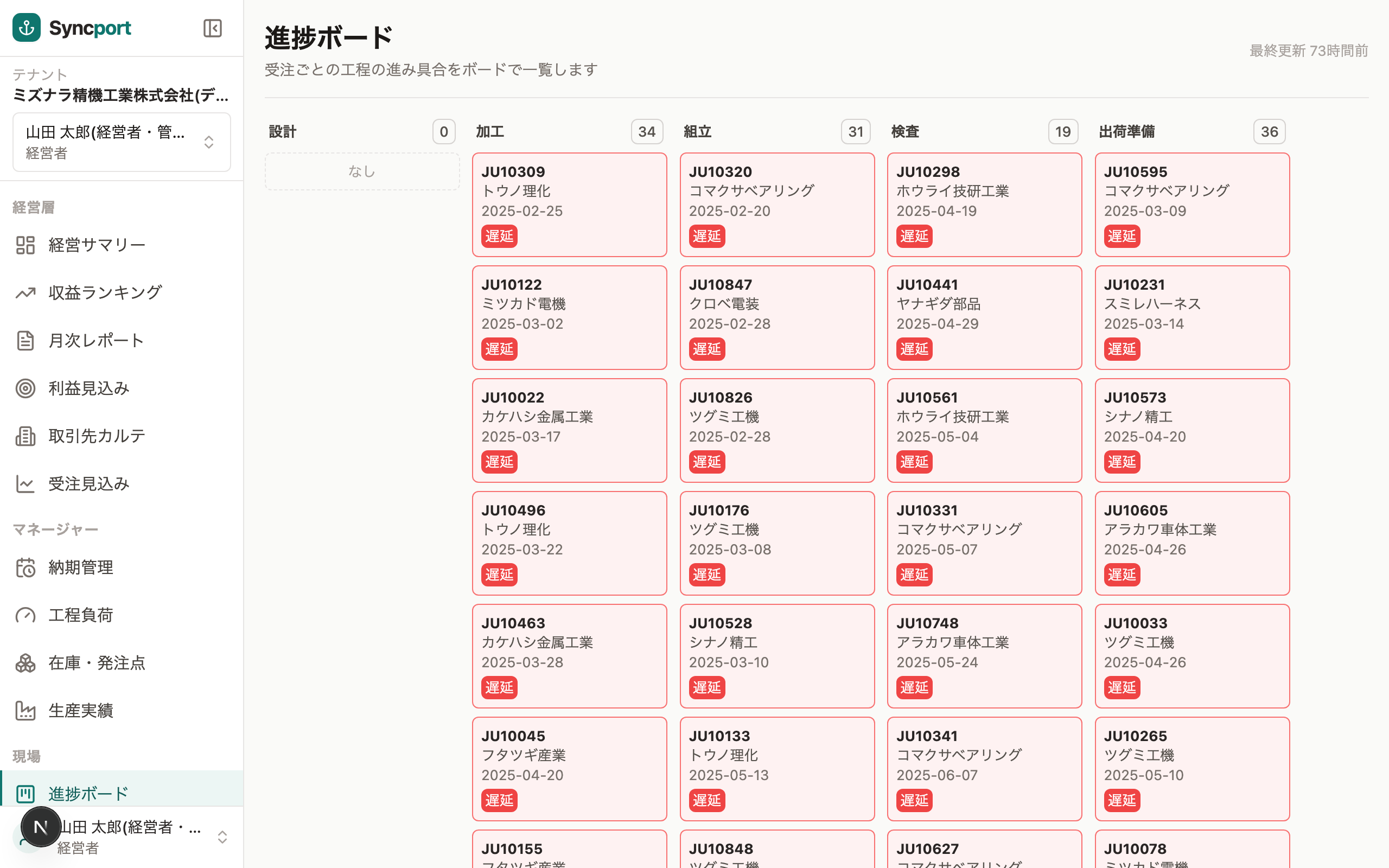
Task: Open 経営サマリー page
Action: [x=122, y=245]
